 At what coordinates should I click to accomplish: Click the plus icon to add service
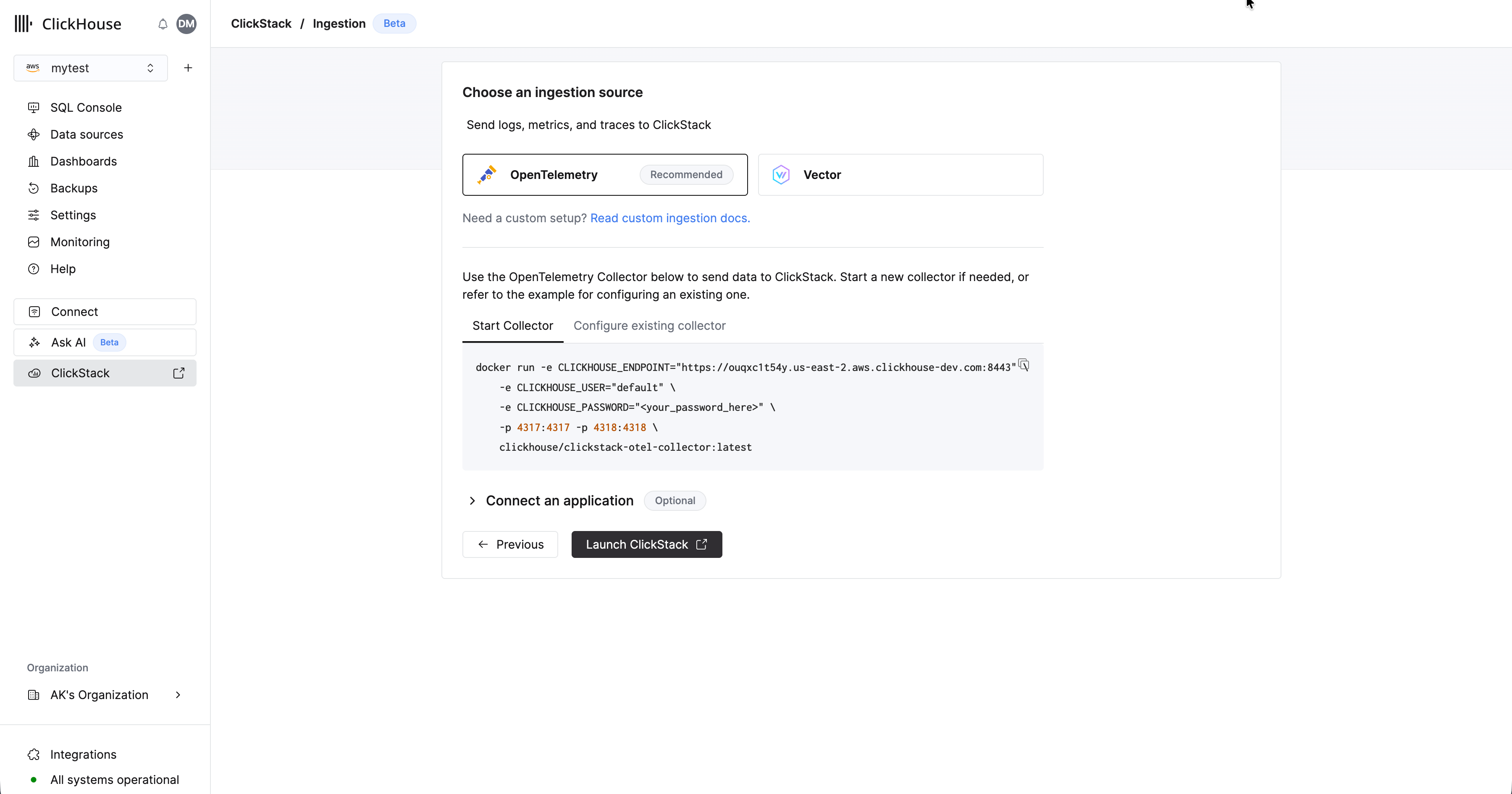pyautogui.click(x=188, y=68)
